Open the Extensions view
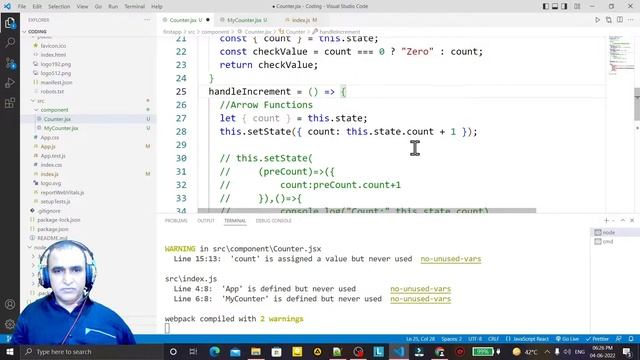This screenshot has height=360, width=640. pyautogui.click(x=10, y=102)
